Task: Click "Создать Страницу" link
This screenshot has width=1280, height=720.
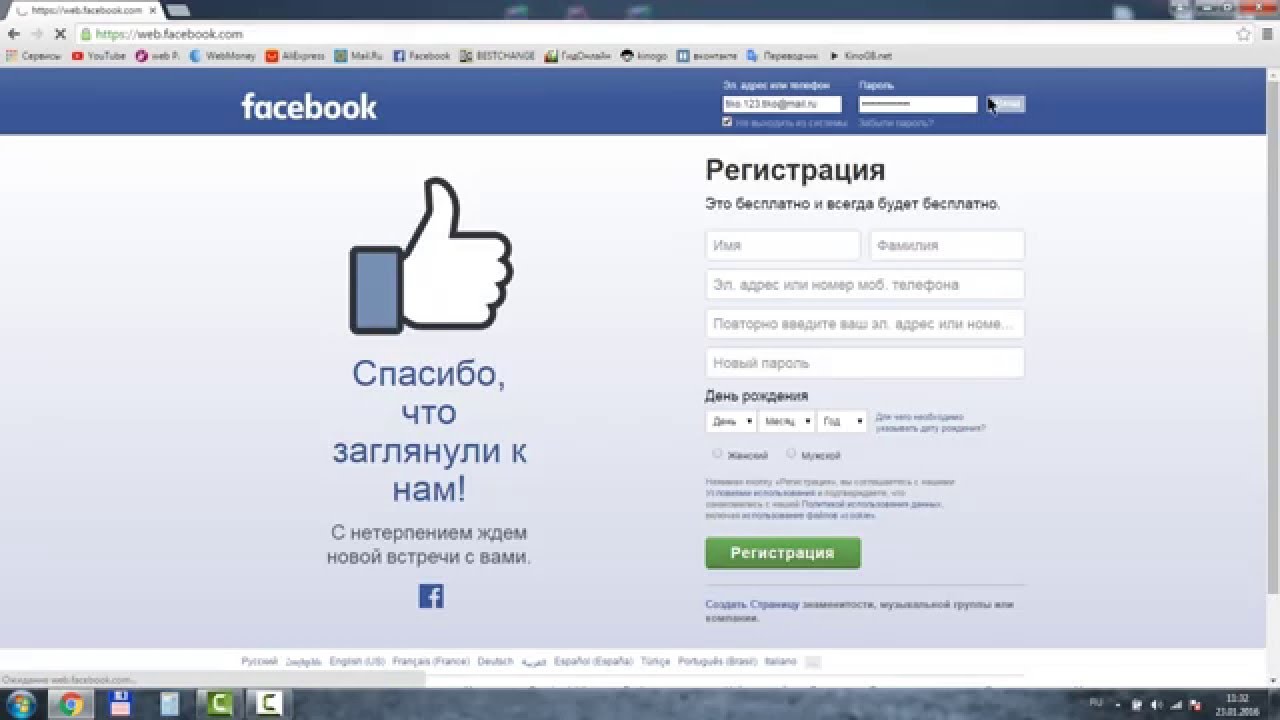Action: [753, 605]
